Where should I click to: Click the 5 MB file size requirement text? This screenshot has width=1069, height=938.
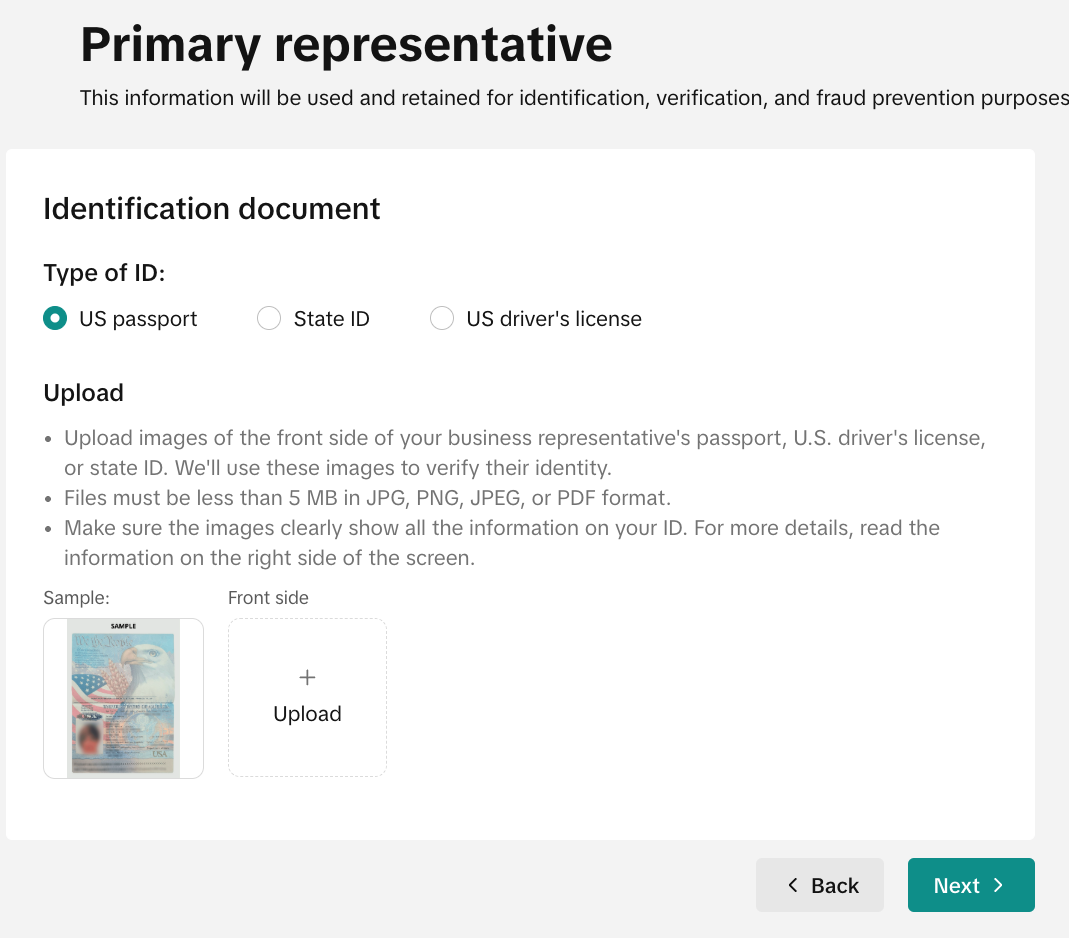point(367,498)
